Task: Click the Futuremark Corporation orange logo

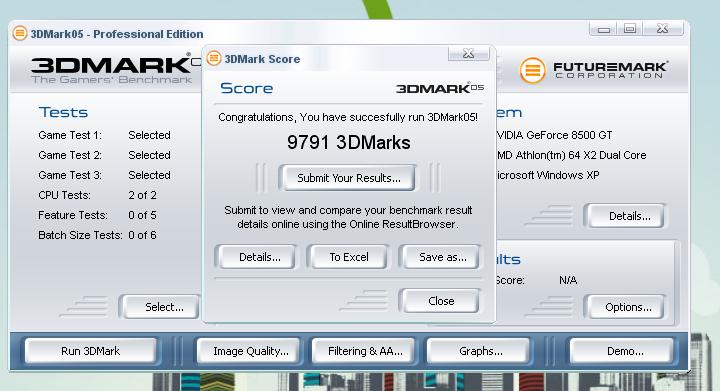Action: [x=532, y=70]
